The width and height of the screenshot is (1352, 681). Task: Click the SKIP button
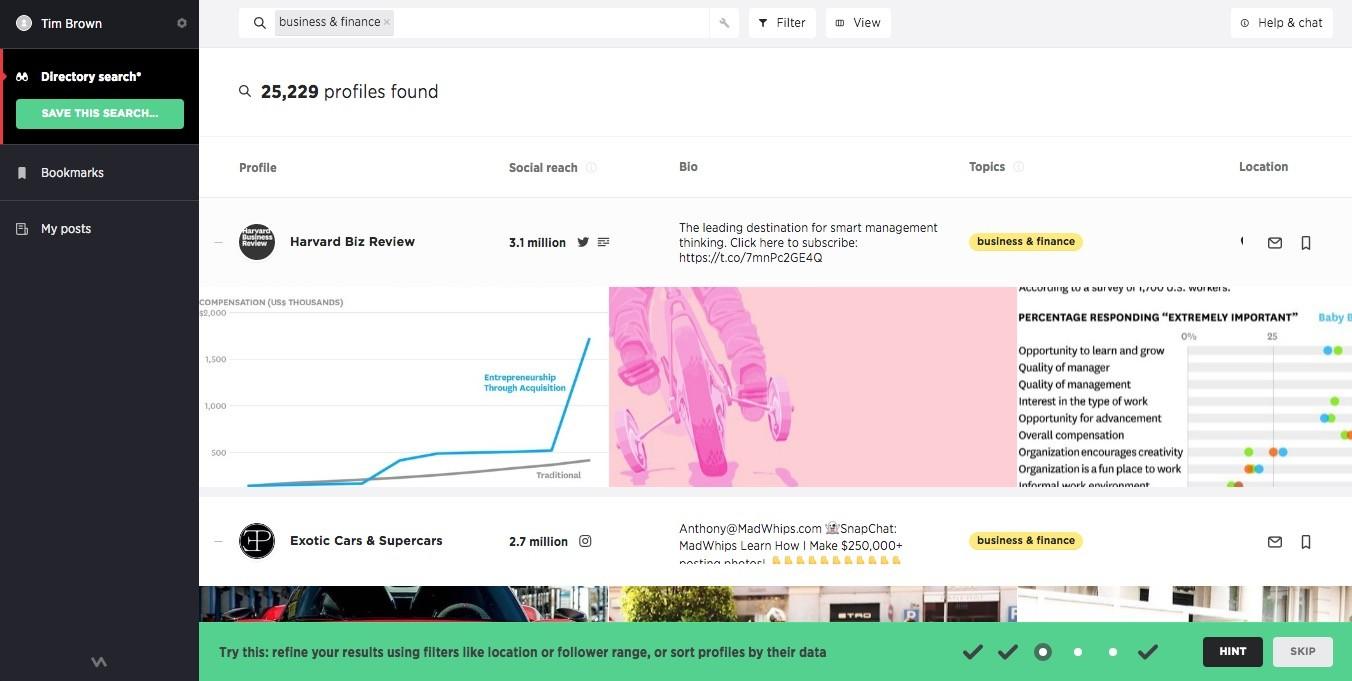[x=1303, y=652]
